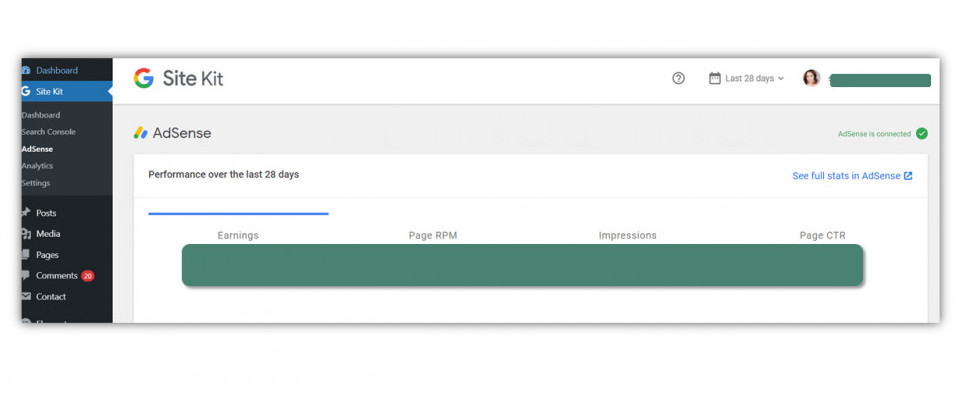Open the Site Kit Settings submenu item
Screen dimensions: 962x400
point(36,183)
